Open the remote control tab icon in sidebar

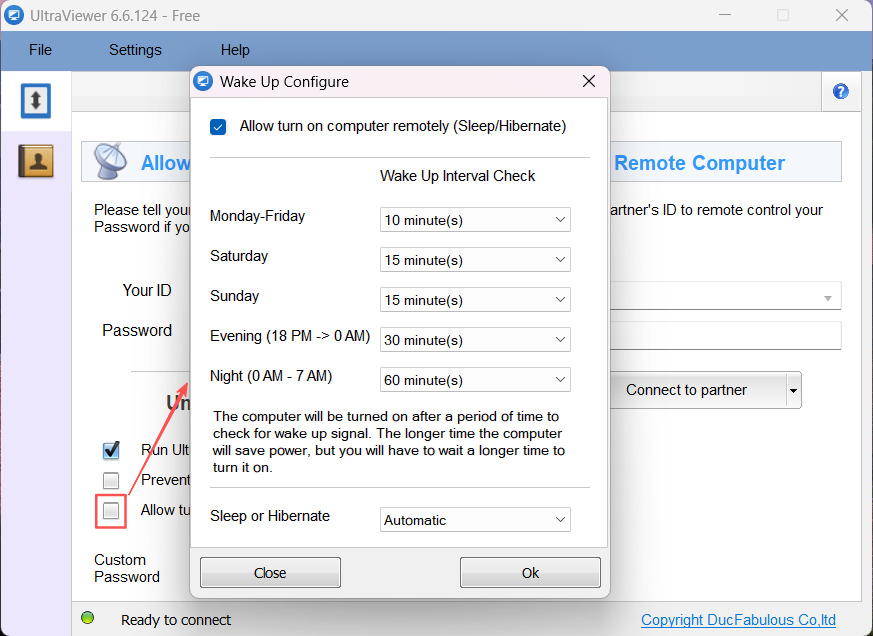tap(36, 101)
